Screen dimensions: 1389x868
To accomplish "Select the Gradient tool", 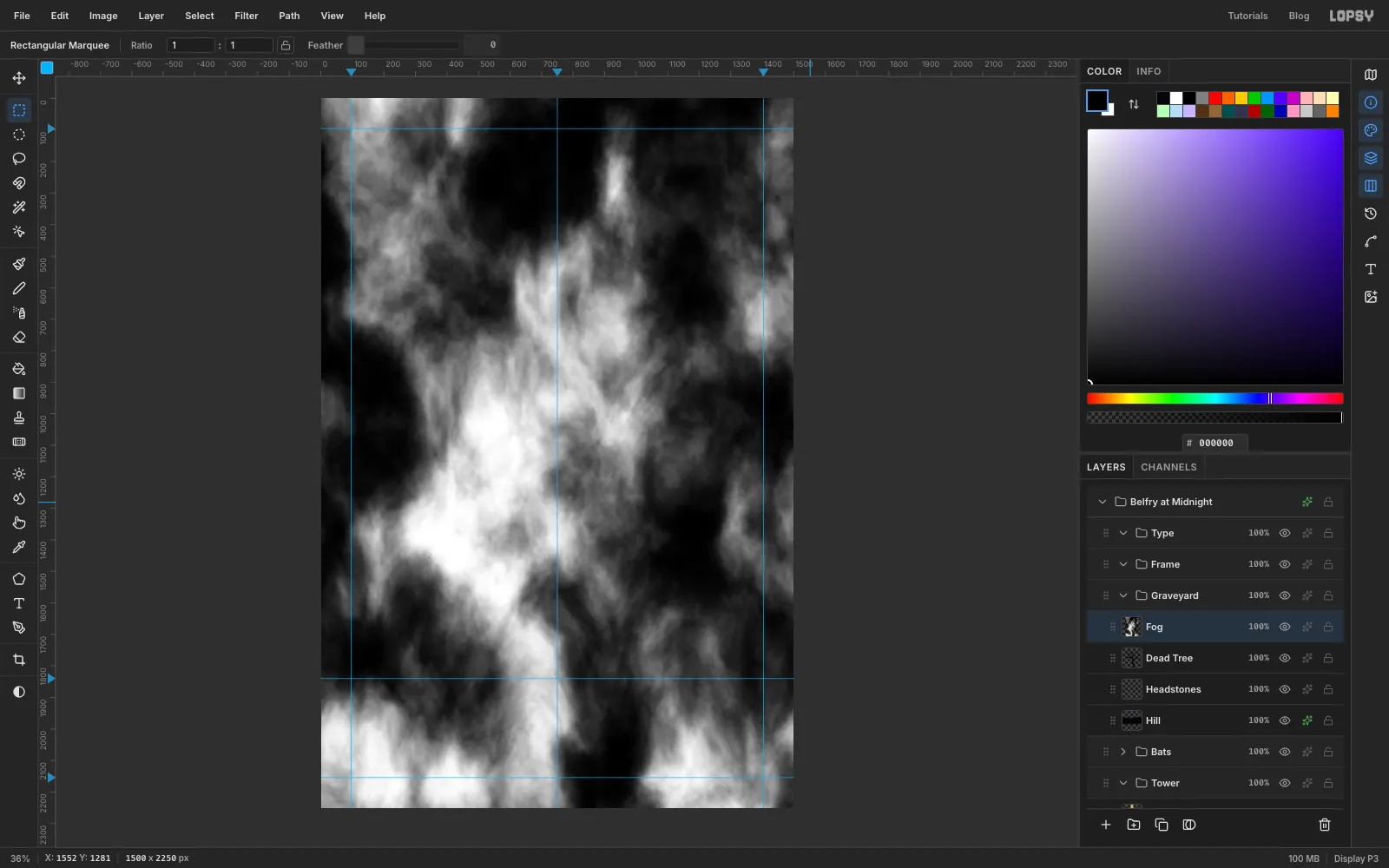I will click(19, 393).
